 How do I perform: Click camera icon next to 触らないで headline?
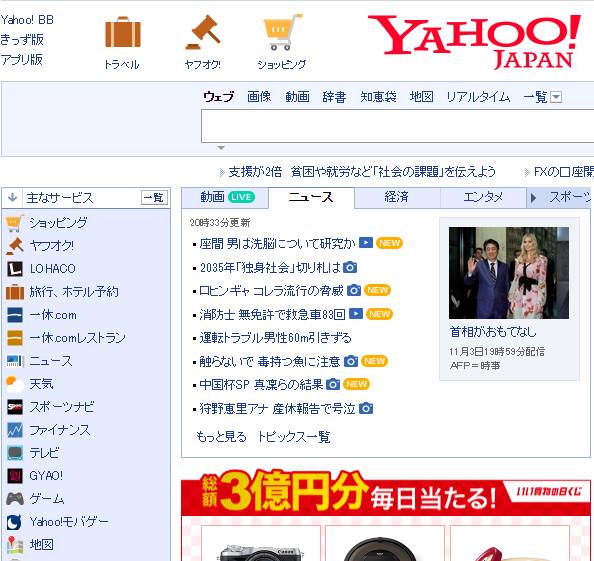pyautogui.click(x=351, y=361)
